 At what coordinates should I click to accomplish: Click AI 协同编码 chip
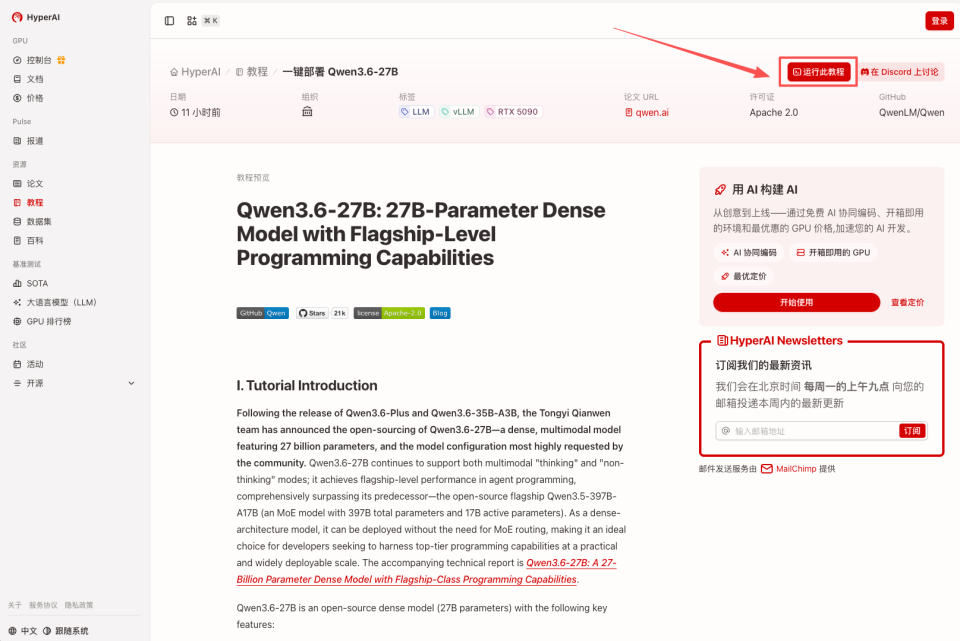tap(749, 252)
